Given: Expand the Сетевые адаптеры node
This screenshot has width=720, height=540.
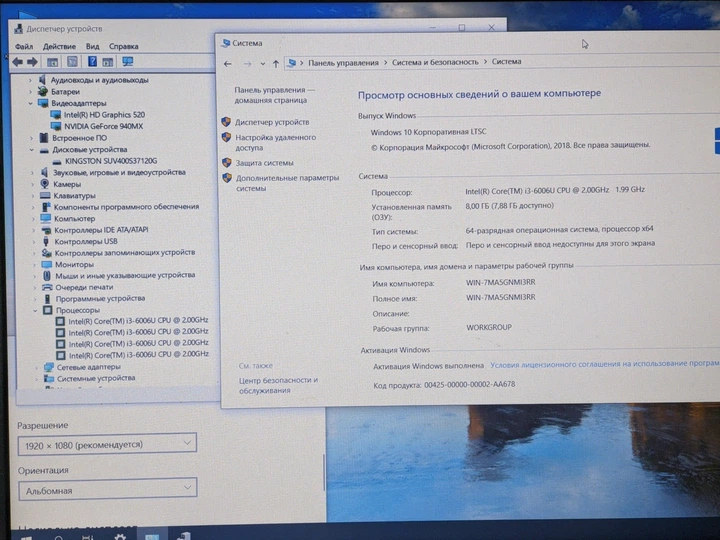Looking at the screenshot, I should click(x=36, y=367).
